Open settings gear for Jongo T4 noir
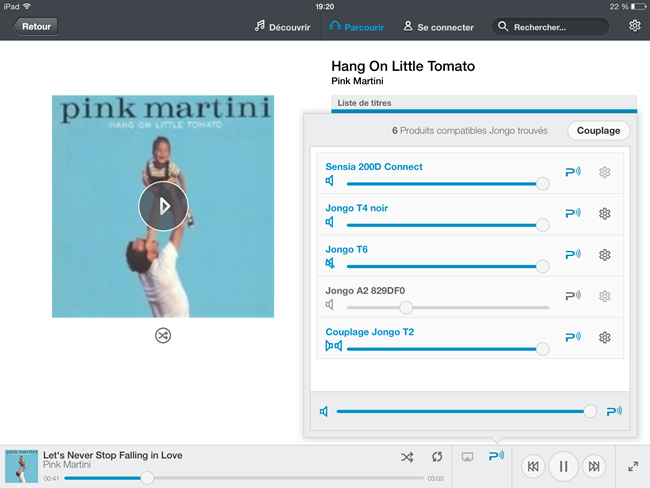This screenshot has width=650, height=488. coord(605,214)
